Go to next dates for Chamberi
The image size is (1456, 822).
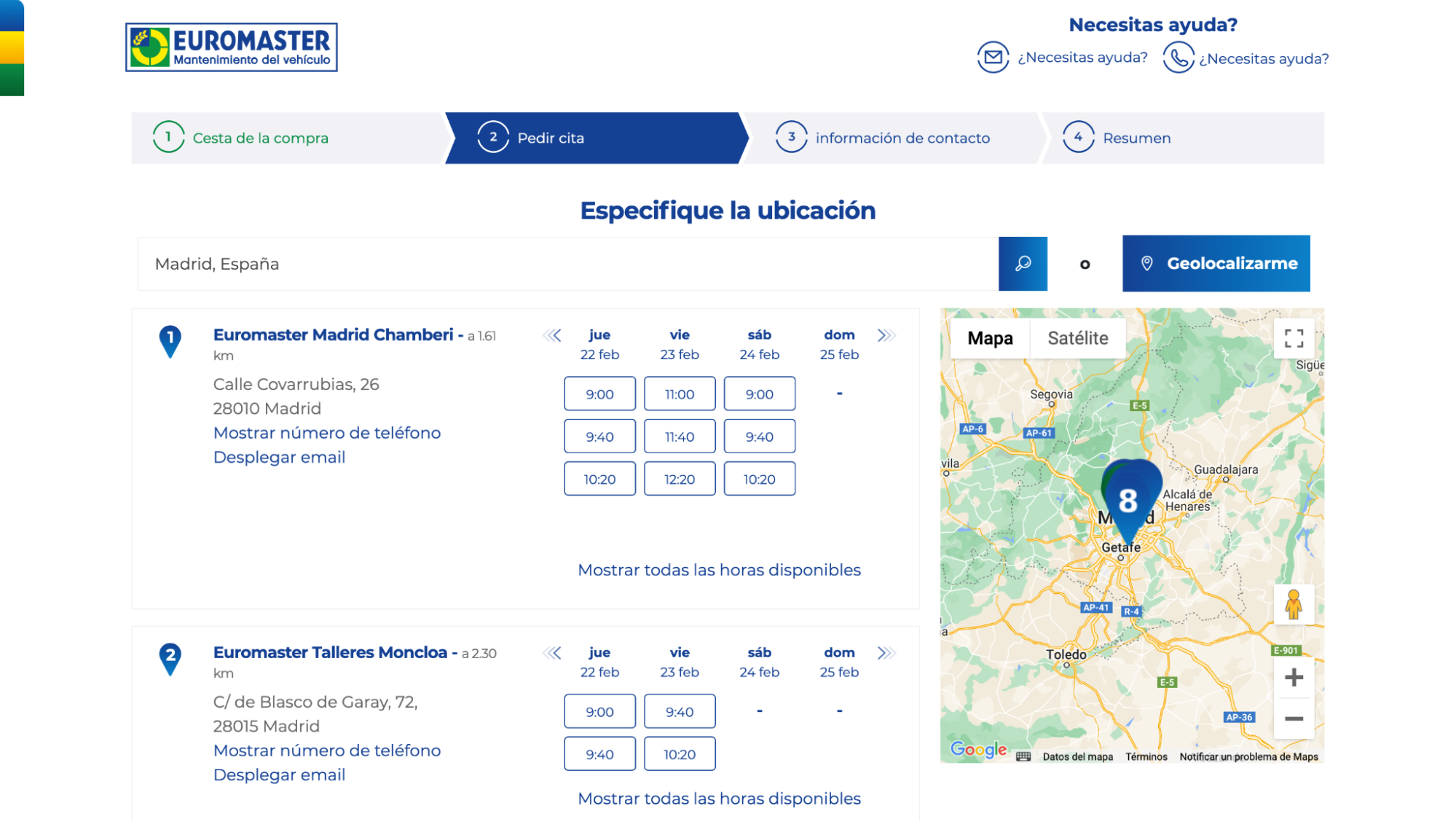point(886,335)
